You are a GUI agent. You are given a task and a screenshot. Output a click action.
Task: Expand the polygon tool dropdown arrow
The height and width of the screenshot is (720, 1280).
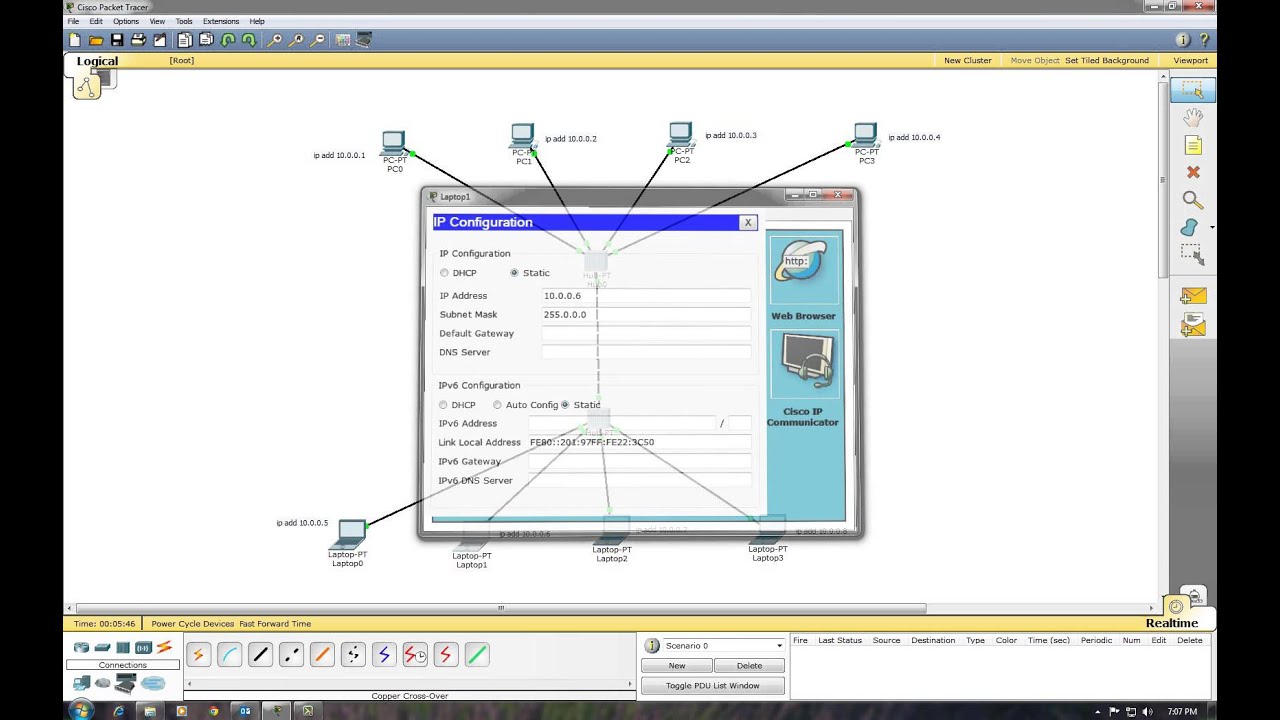point(1212,228)
